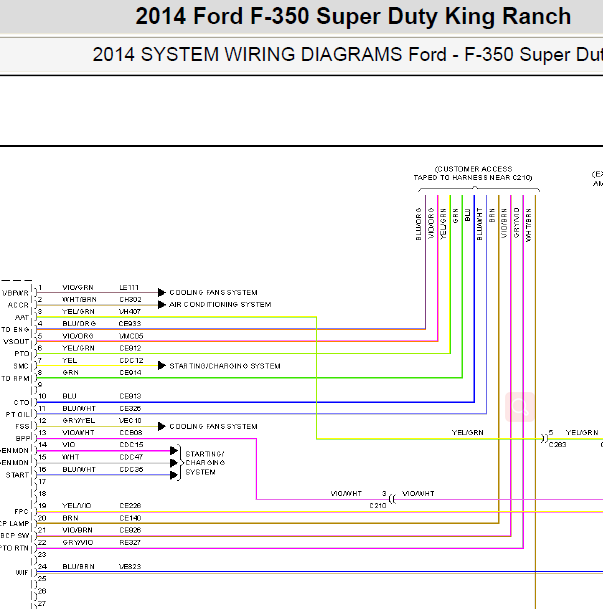603x609 pixels.
Task: Click 'COOLING FANS SYSTEM' beside wire VEC10
Action: (213, 426)
